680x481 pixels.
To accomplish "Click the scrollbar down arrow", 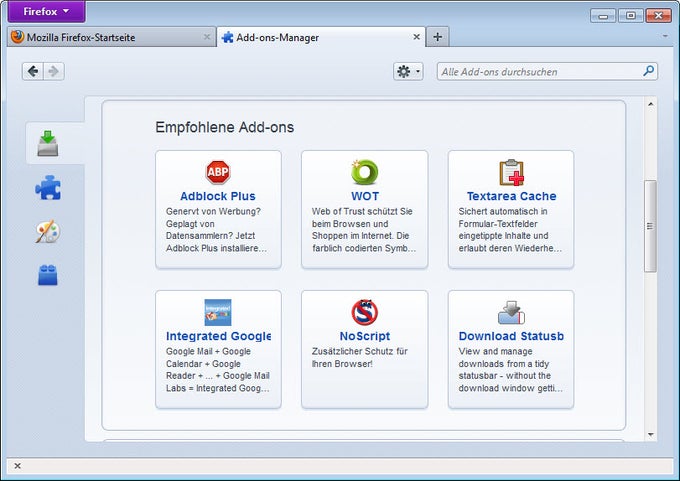I will coord(651,435).
